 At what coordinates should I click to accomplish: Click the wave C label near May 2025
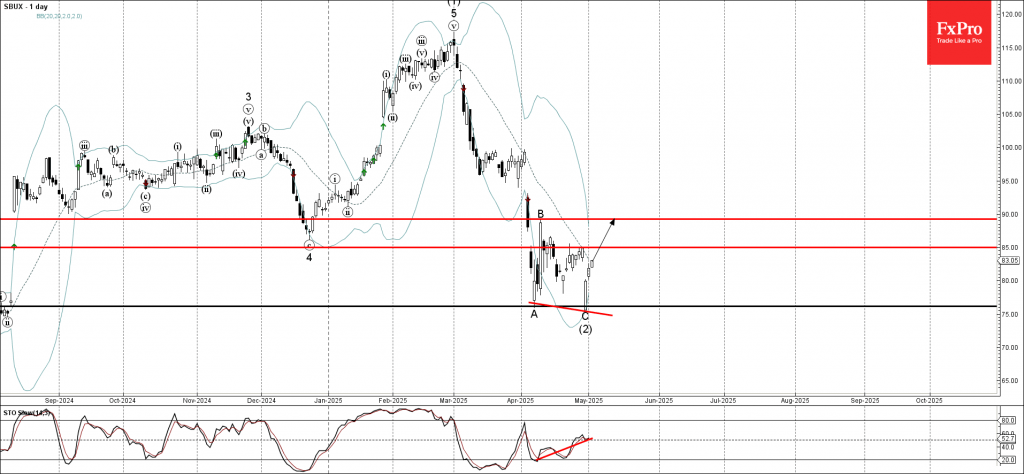(585, 316)
